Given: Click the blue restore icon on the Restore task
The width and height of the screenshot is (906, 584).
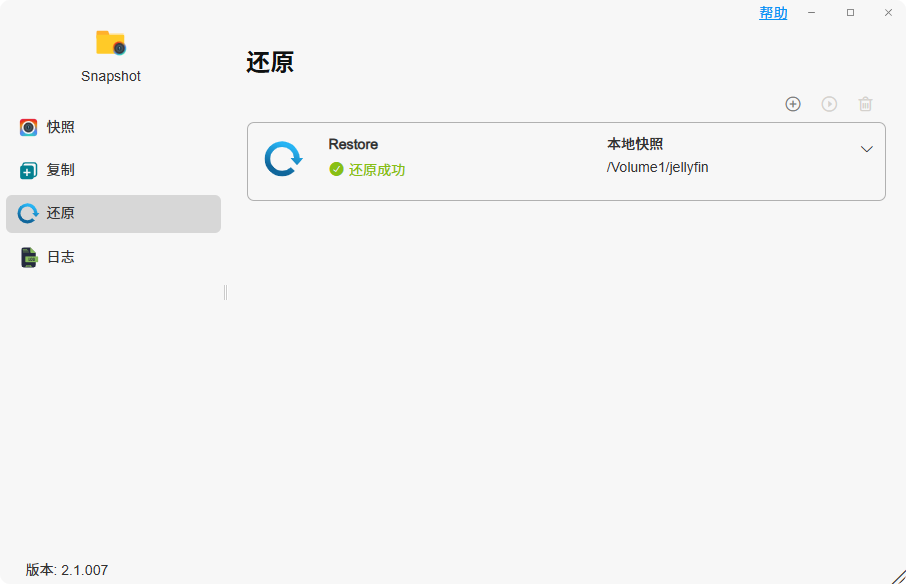Looking at the screenshot, I should tap(282, 156).
